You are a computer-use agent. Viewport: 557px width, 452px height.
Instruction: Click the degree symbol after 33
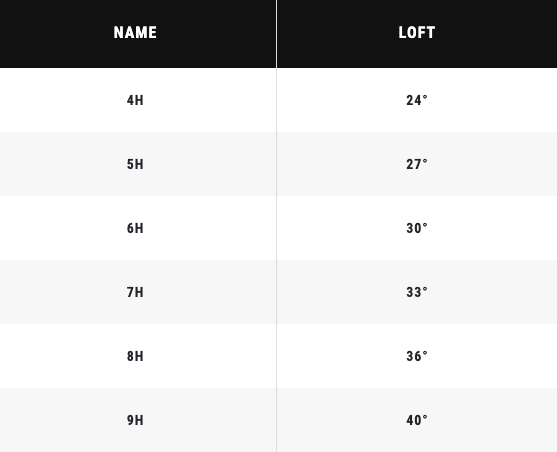425,289
